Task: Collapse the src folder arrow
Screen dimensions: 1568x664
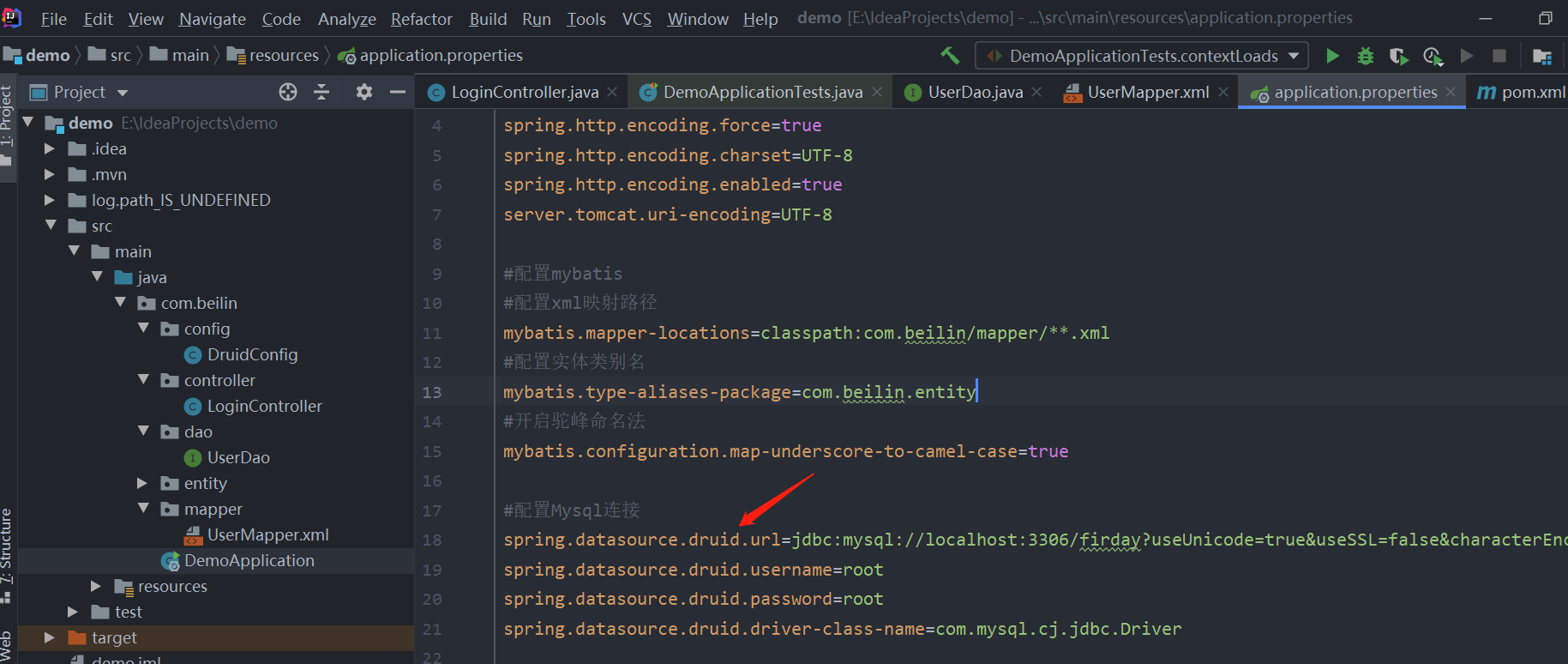Action: [x=51, y=226]
